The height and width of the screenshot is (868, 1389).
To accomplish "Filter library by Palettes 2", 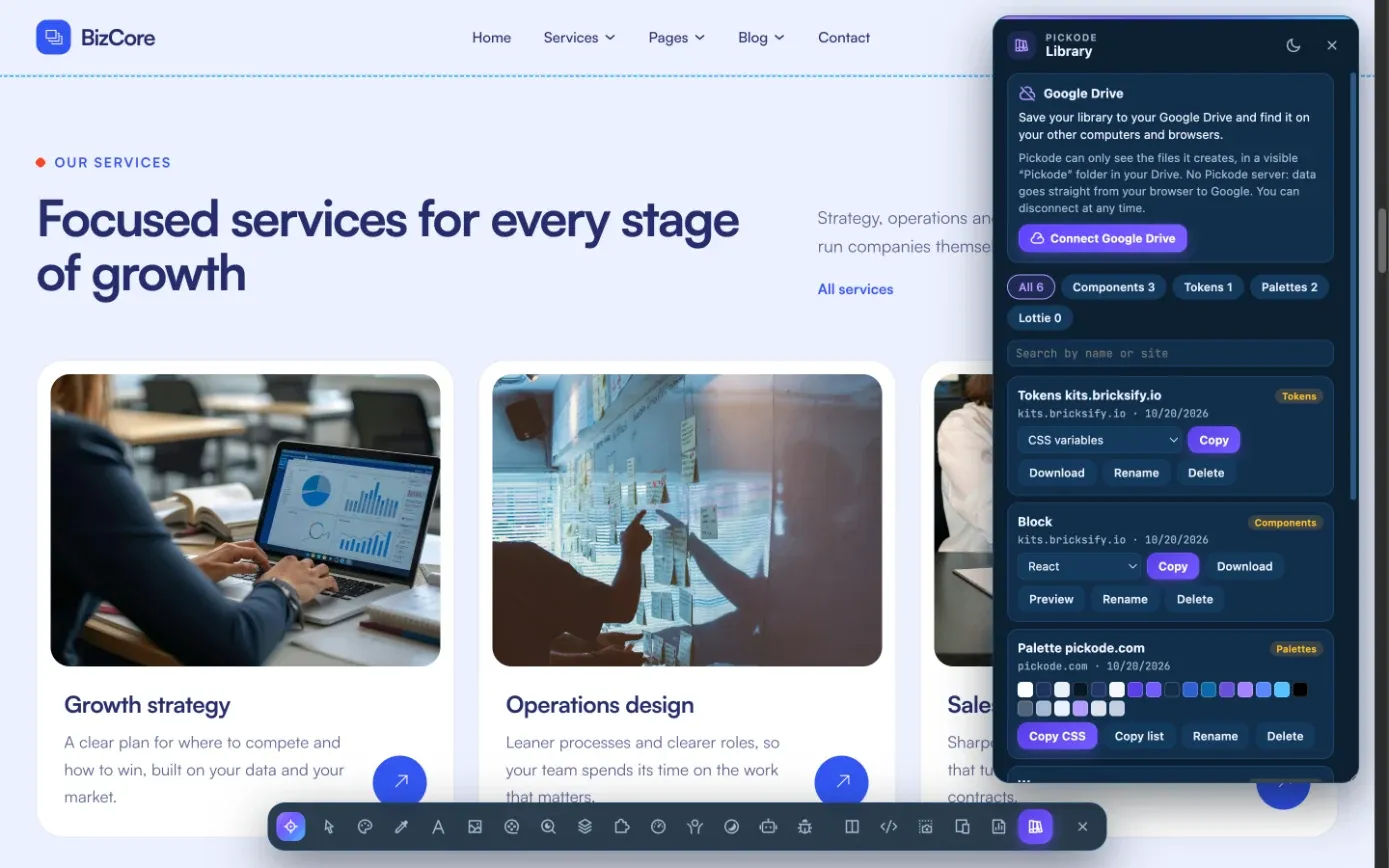I will point(1289,287).
